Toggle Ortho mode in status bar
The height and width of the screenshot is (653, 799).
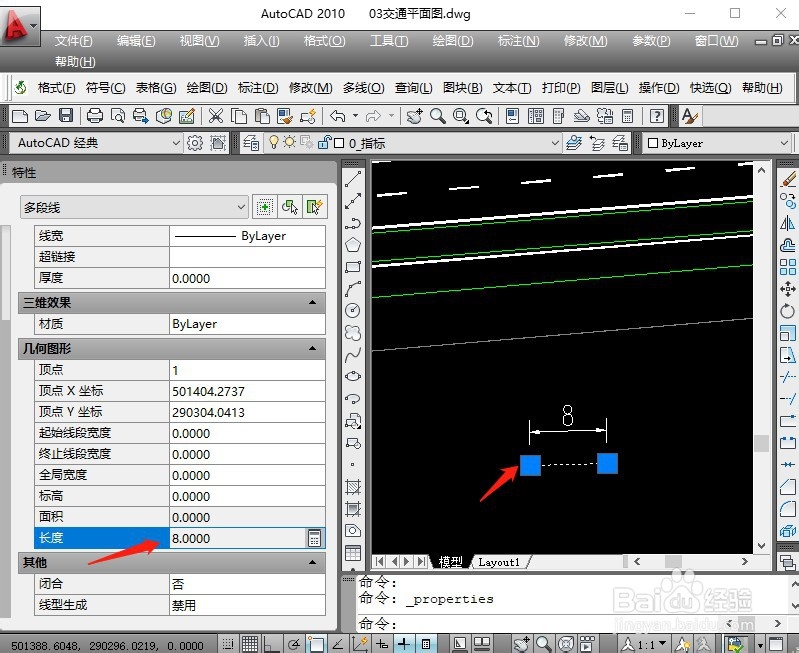(x=271, y=644)
